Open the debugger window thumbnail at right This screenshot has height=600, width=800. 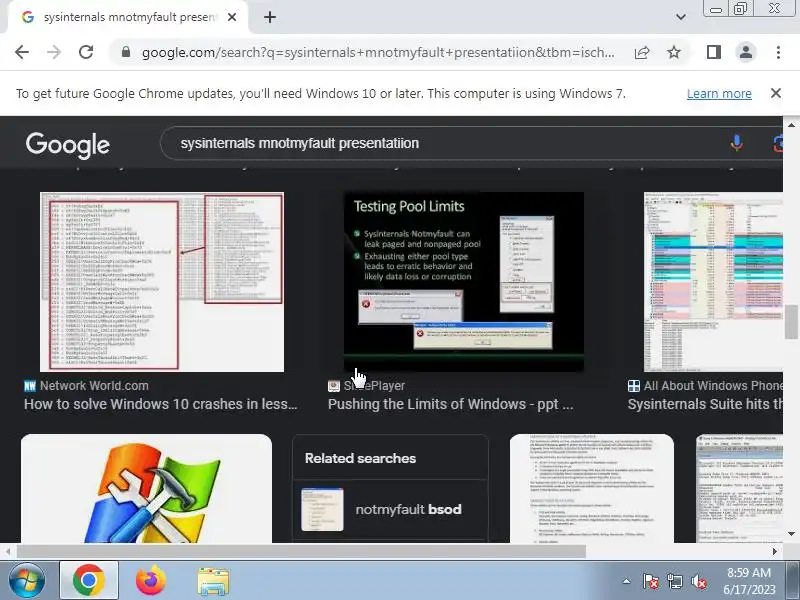(x=739, y=488)
